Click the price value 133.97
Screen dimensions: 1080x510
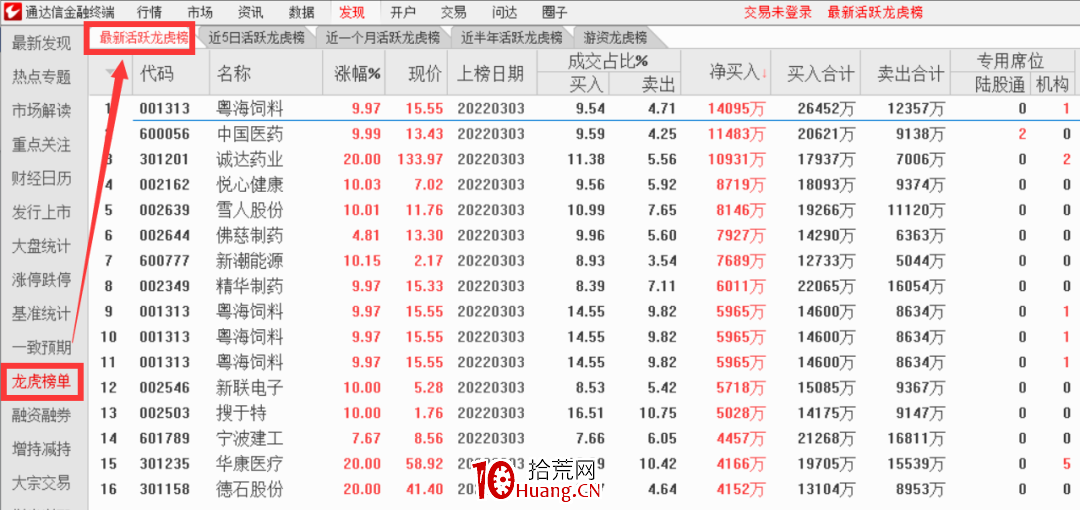[x=420, y=159]
